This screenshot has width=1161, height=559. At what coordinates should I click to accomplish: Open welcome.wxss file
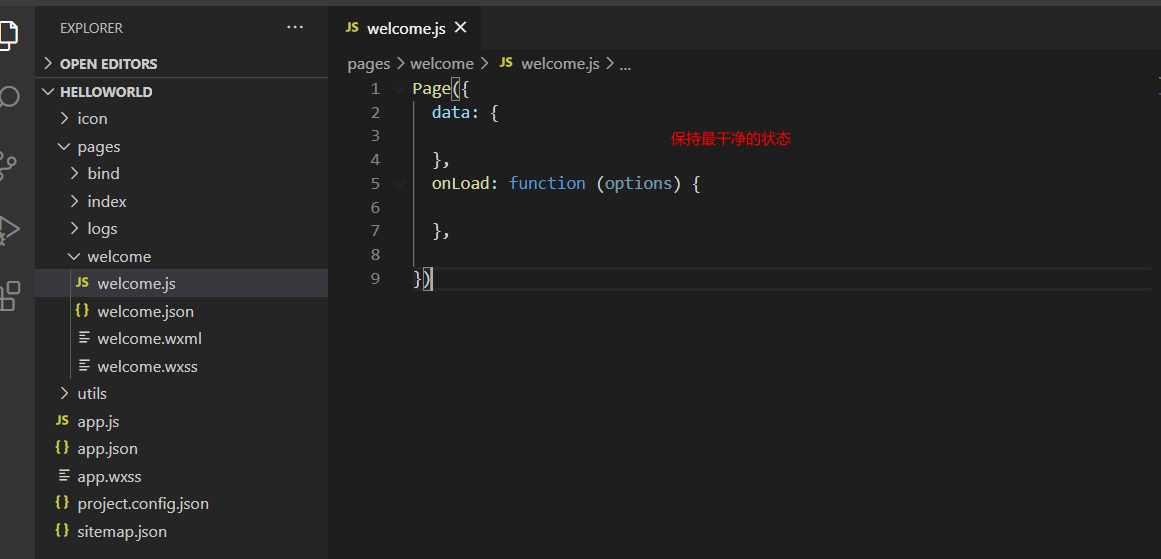point(181,366)
